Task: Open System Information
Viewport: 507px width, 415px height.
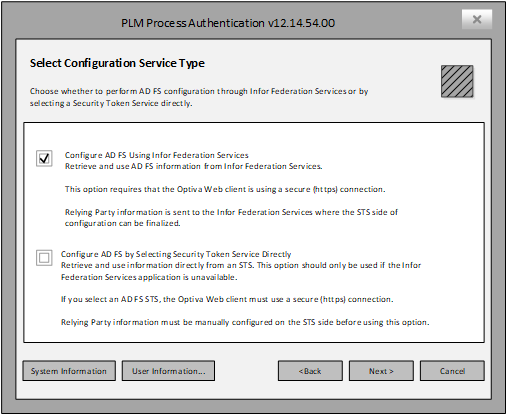Action: [69, 371]
